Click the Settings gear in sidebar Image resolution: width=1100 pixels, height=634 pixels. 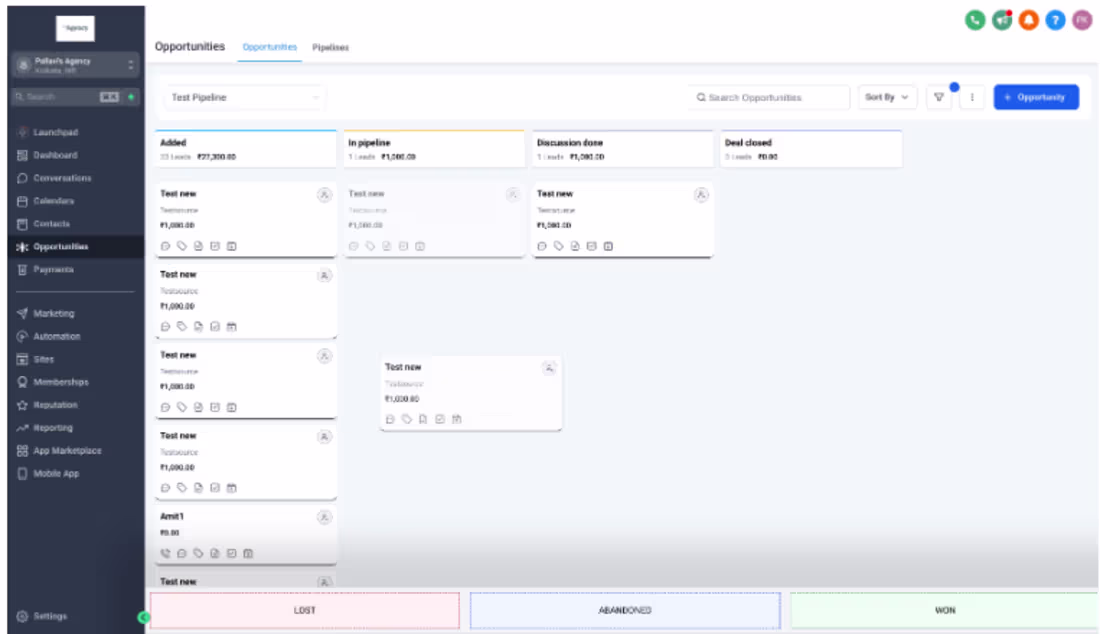click(x=22, y=616)
